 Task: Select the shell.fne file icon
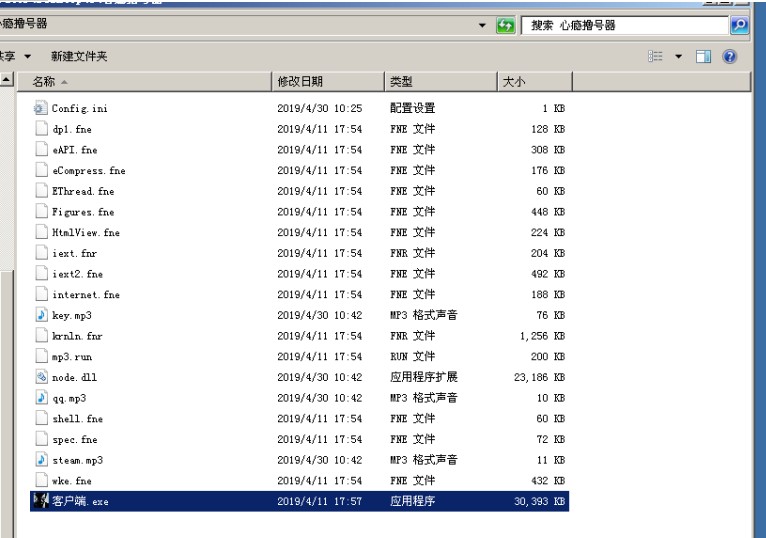pos(42,418)
